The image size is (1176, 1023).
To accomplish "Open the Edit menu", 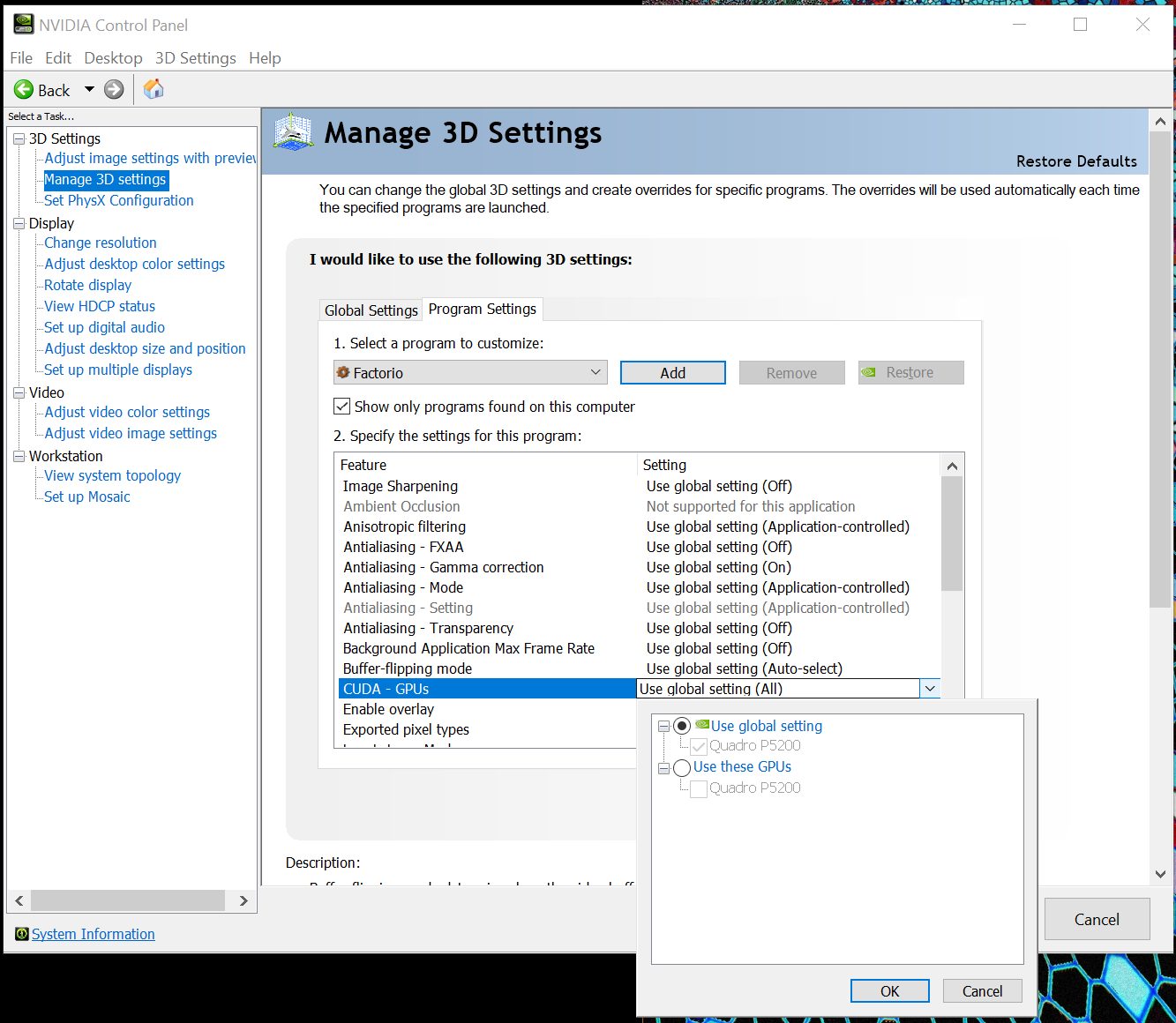I will click(58, 58).
